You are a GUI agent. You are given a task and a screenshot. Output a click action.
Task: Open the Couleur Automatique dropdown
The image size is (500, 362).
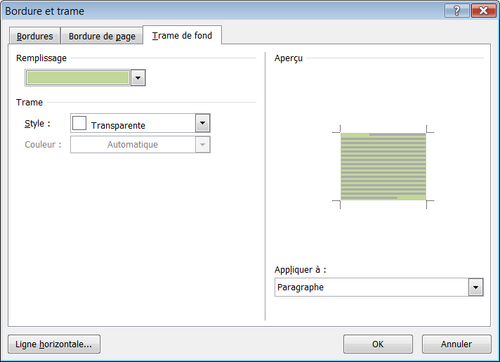point(140,145)
